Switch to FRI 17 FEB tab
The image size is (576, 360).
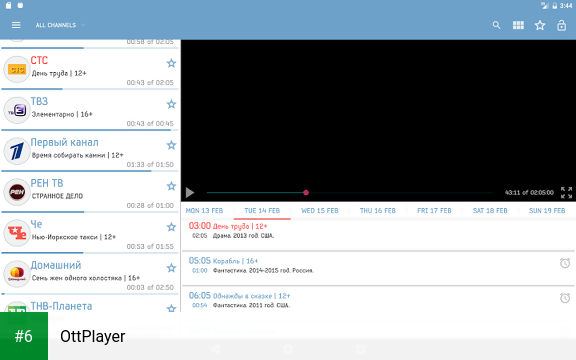point(434,210)
